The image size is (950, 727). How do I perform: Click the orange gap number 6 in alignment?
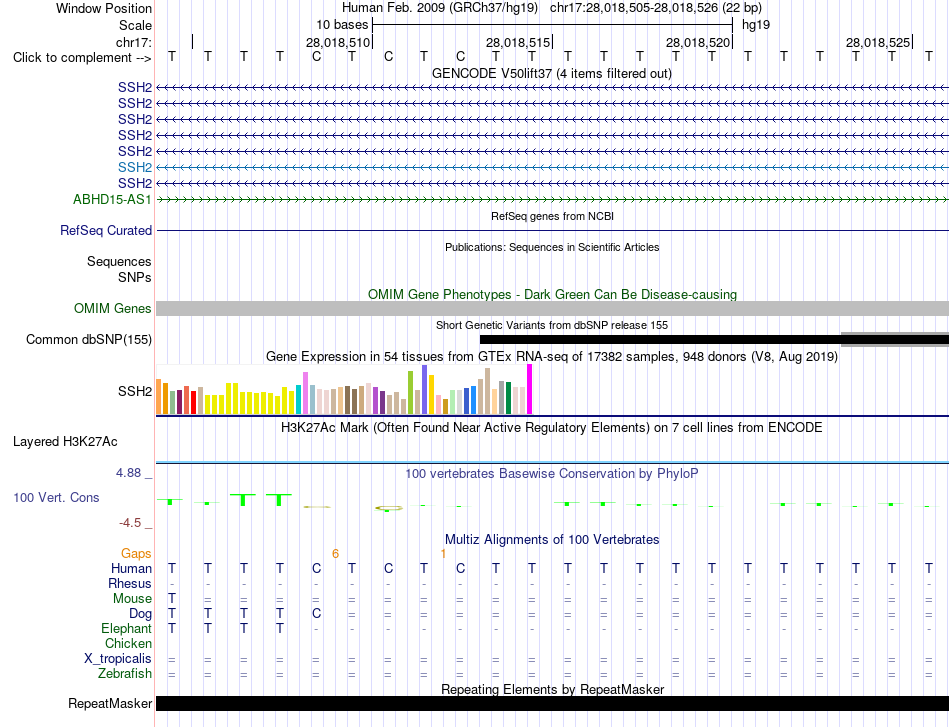[335, 554]
